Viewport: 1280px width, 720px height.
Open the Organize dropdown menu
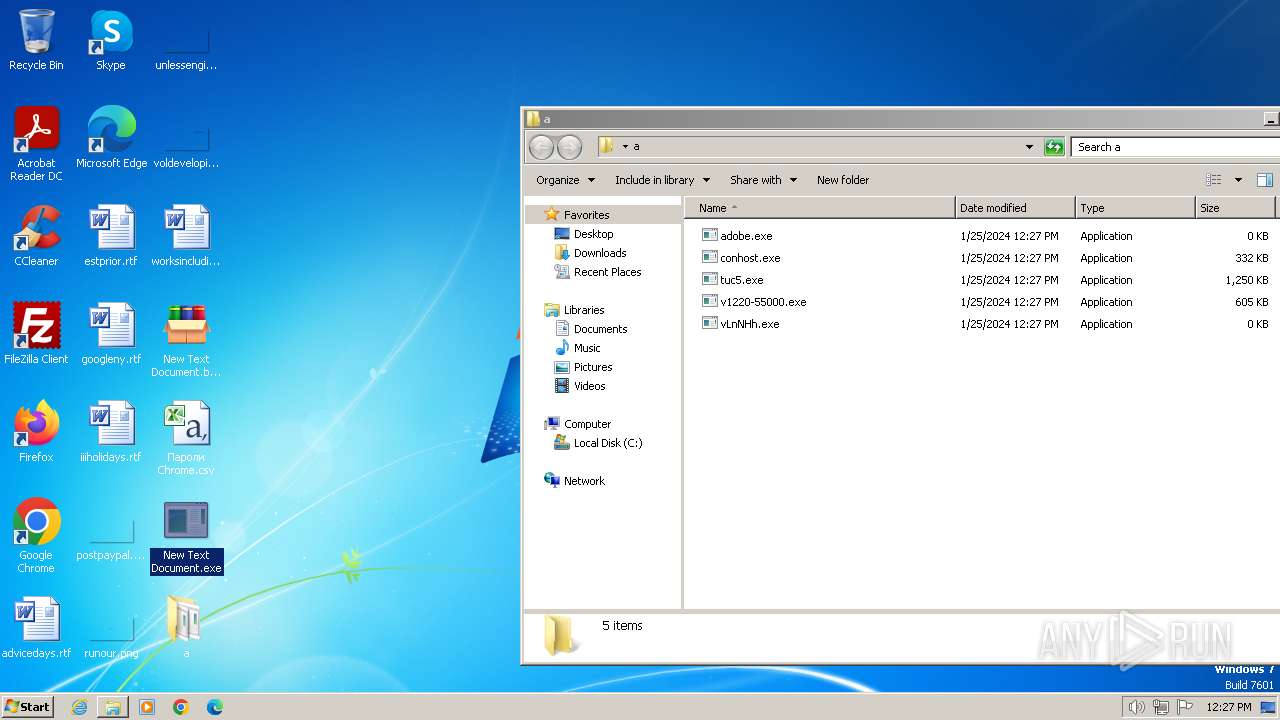[566, 180]
